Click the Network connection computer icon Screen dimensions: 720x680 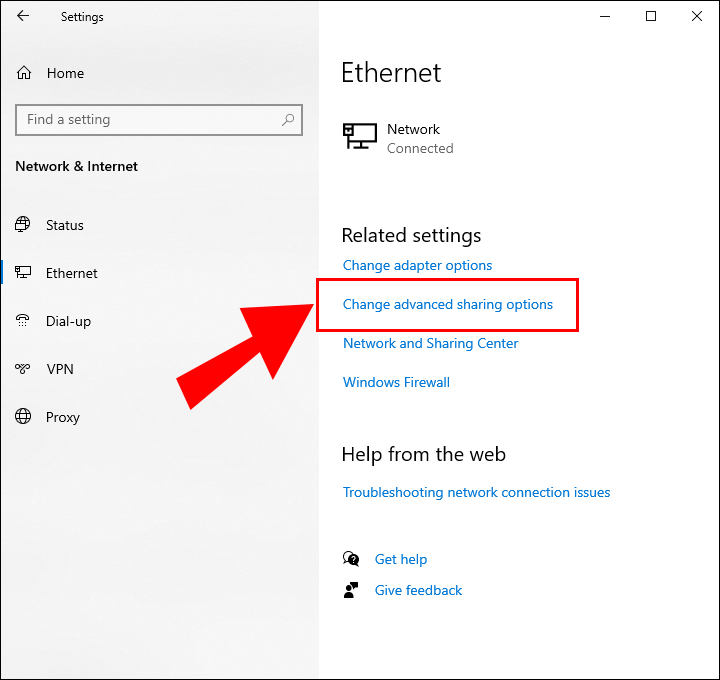360,136
